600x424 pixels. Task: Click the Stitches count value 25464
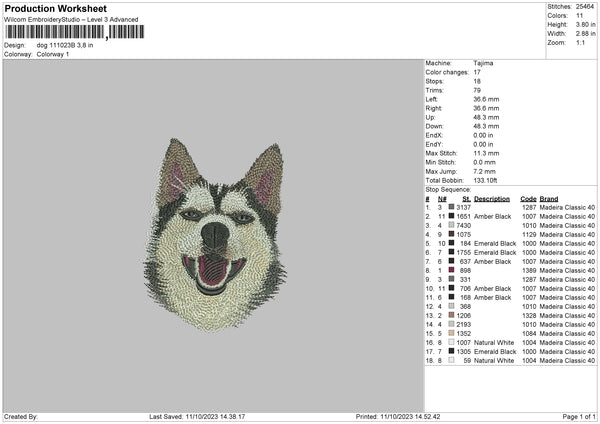[585, 7]
